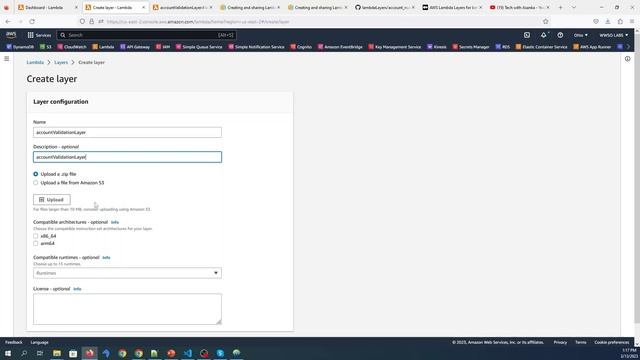Select Upload a .zip file option

[x=36, y=174]
